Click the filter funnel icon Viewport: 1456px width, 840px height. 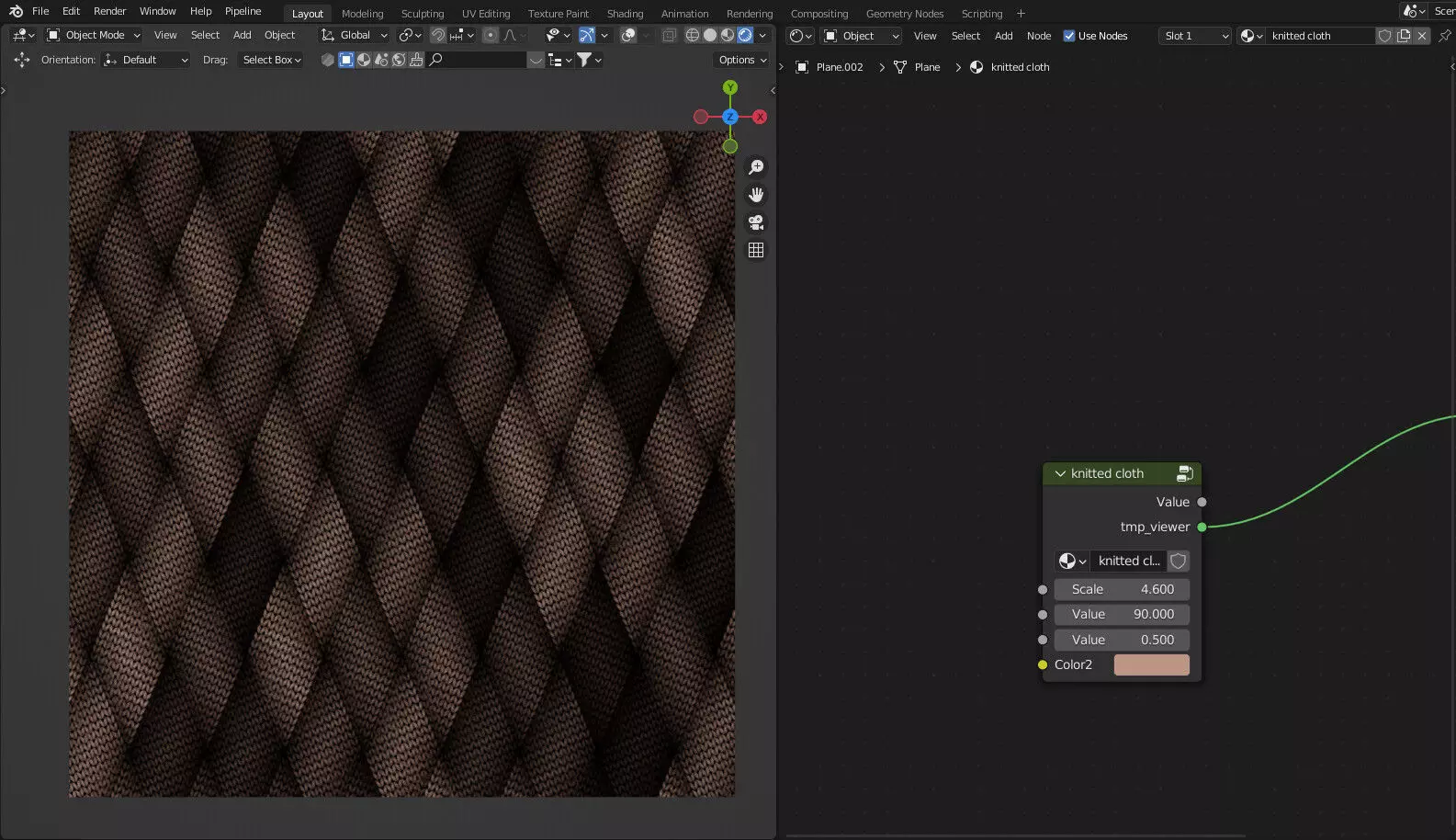(x=584, y=60)
